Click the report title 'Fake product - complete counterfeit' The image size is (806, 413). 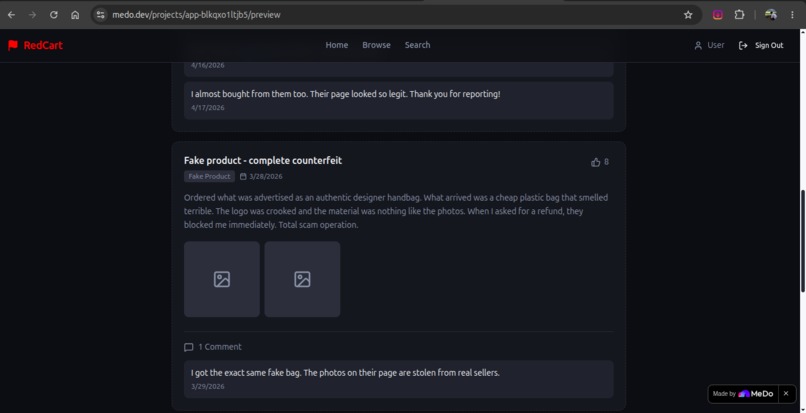click(x=263, y=160)
